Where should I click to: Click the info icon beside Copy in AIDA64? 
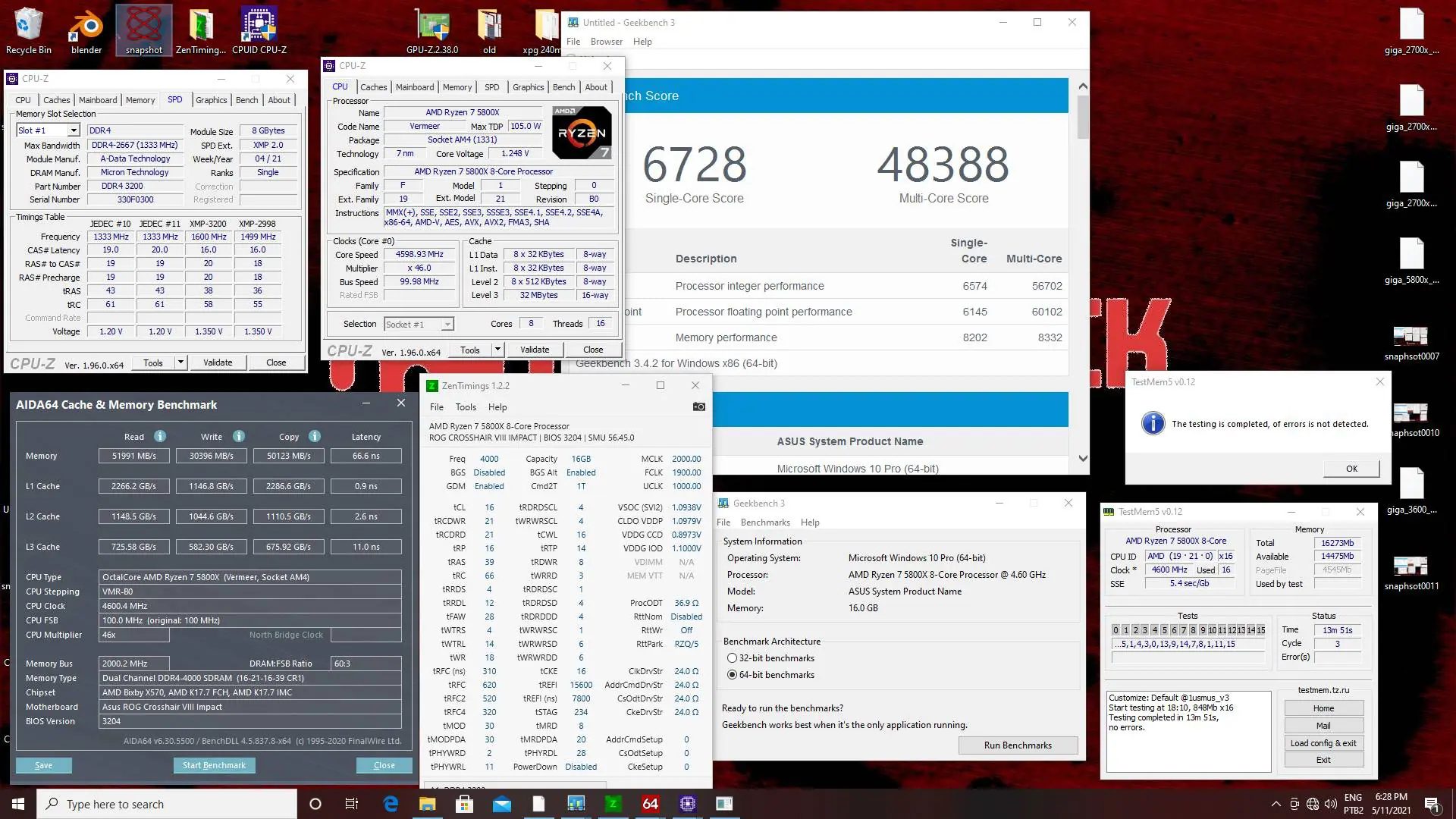(x=315, y=436)
